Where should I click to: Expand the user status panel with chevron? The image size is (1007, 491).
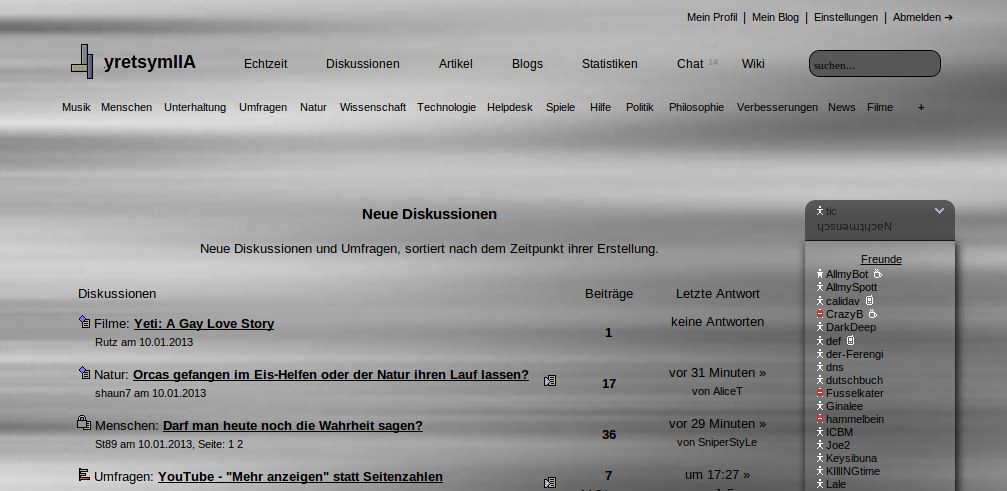click(x=939, y=211)
